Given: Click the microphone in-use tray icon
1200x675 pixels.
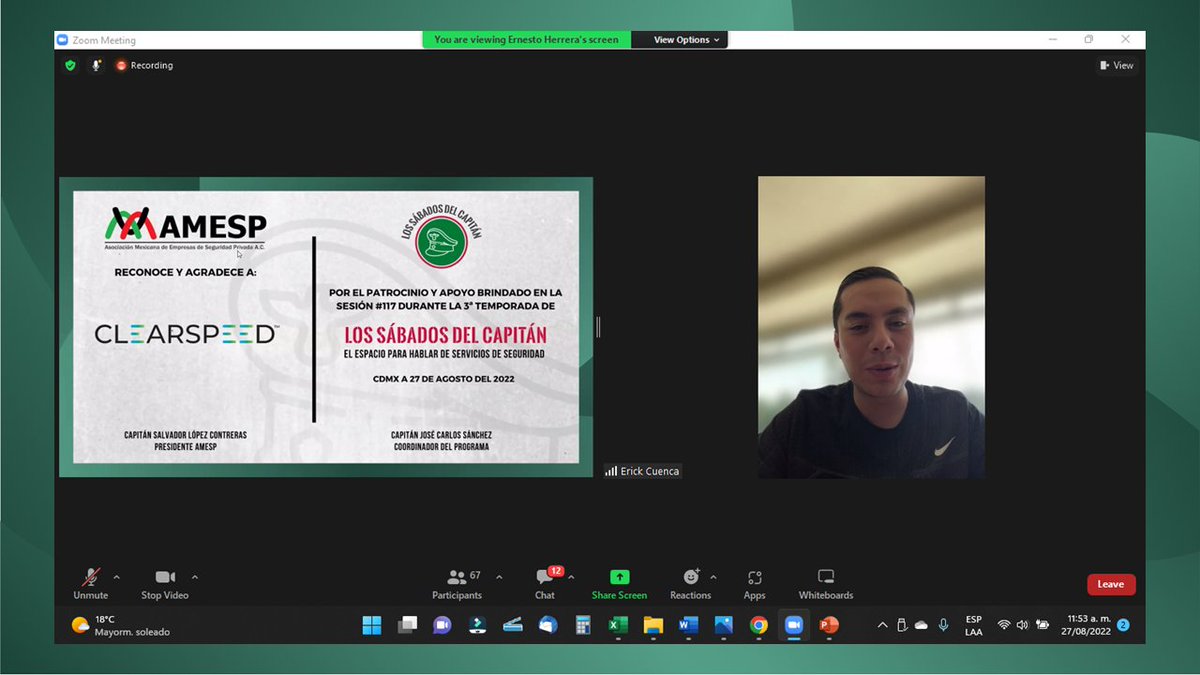Looking at the screenshot, I should point(943,625).
